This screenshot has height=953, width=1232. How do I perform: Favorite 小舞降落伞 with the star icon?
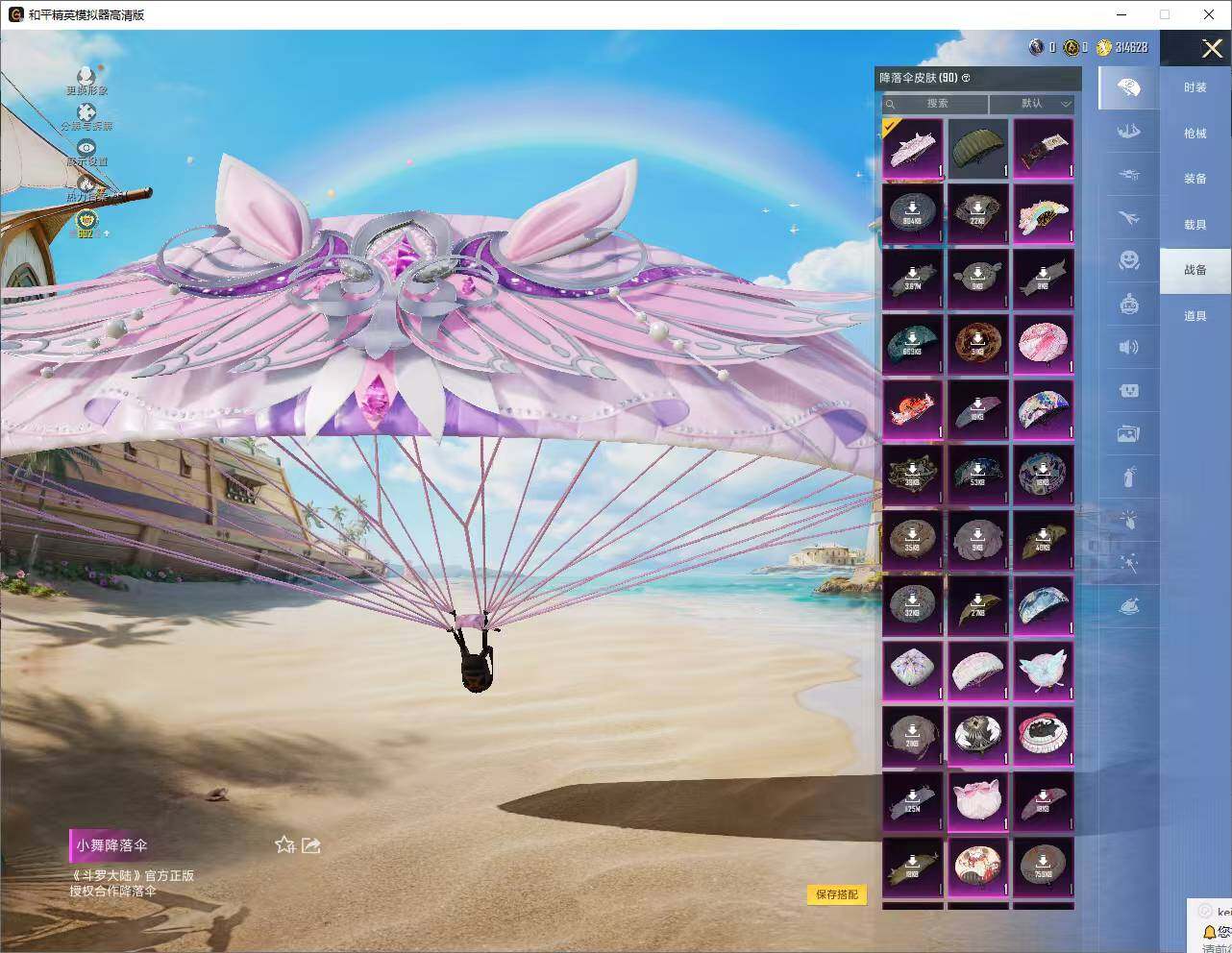[x=284, y=845]
